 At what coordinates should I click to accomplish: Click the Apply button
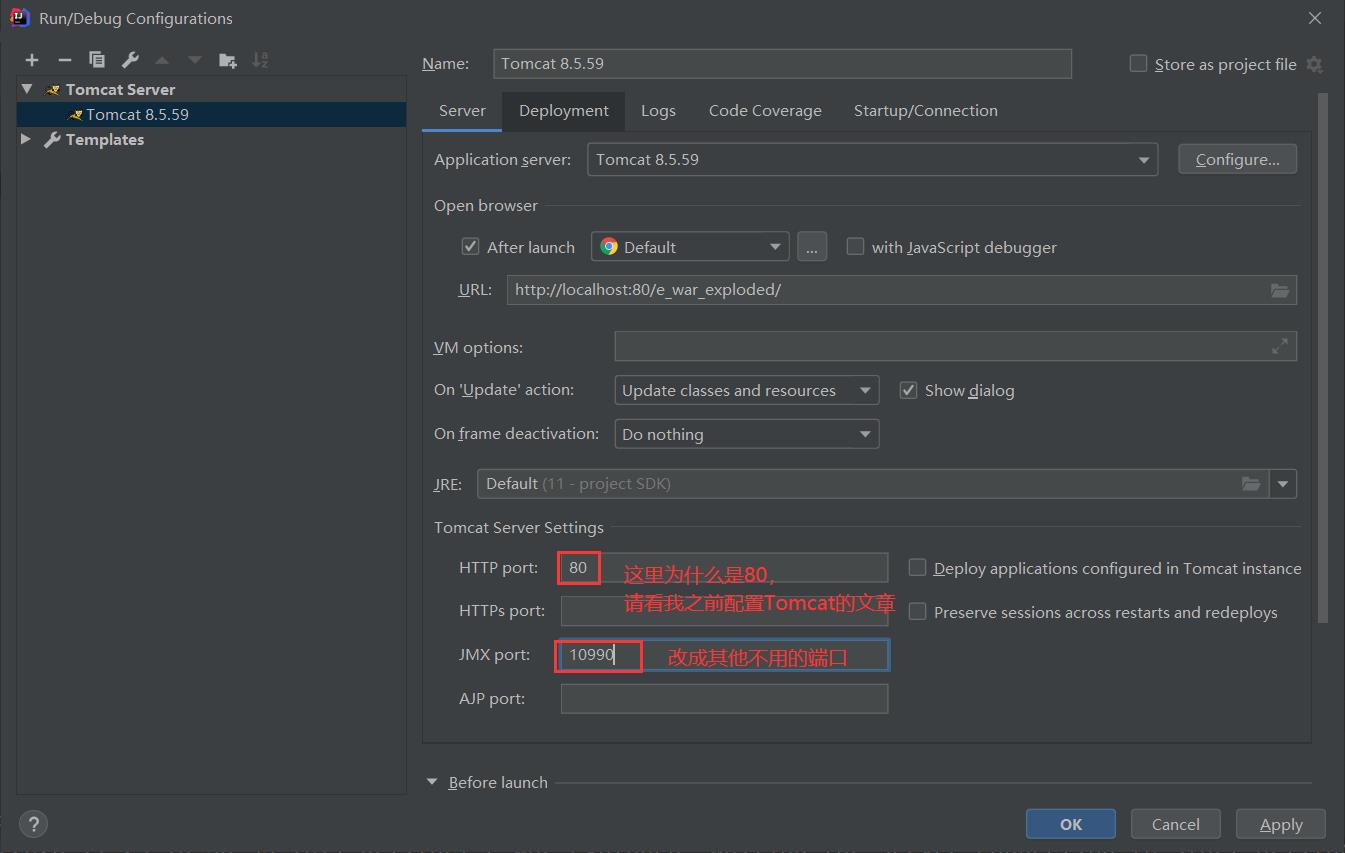pyautogui.click(x=1281, y=824)
